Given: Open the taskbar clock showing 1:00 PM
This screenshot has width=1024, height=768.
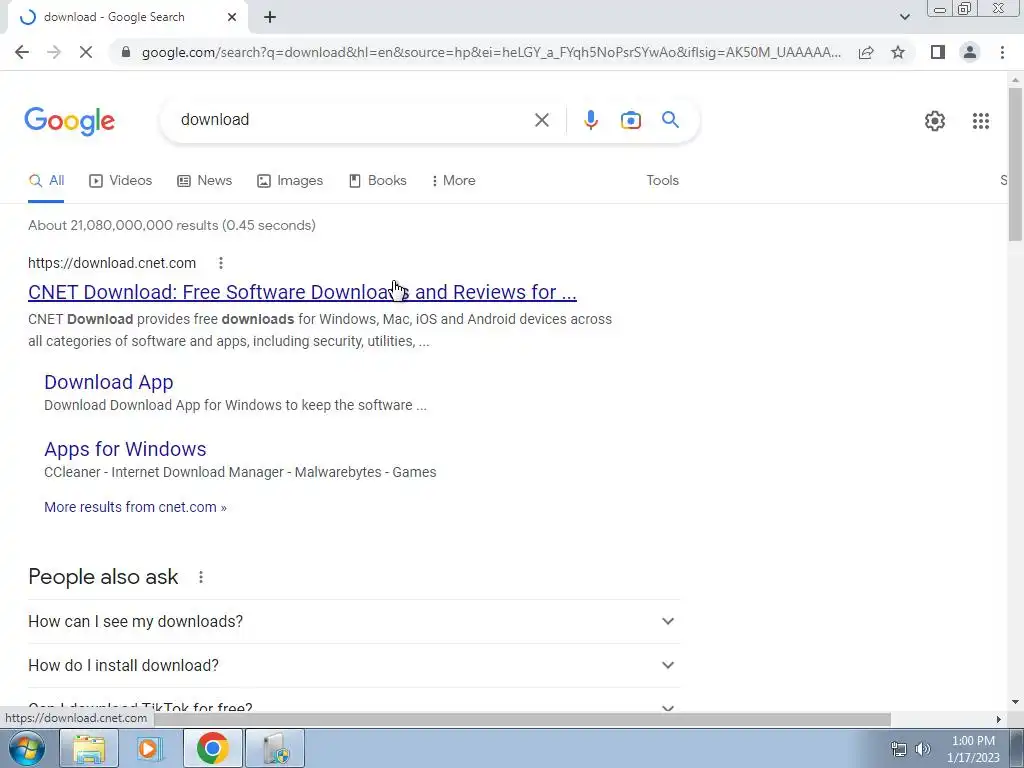Looking at the screenshot, I should 973,749.
